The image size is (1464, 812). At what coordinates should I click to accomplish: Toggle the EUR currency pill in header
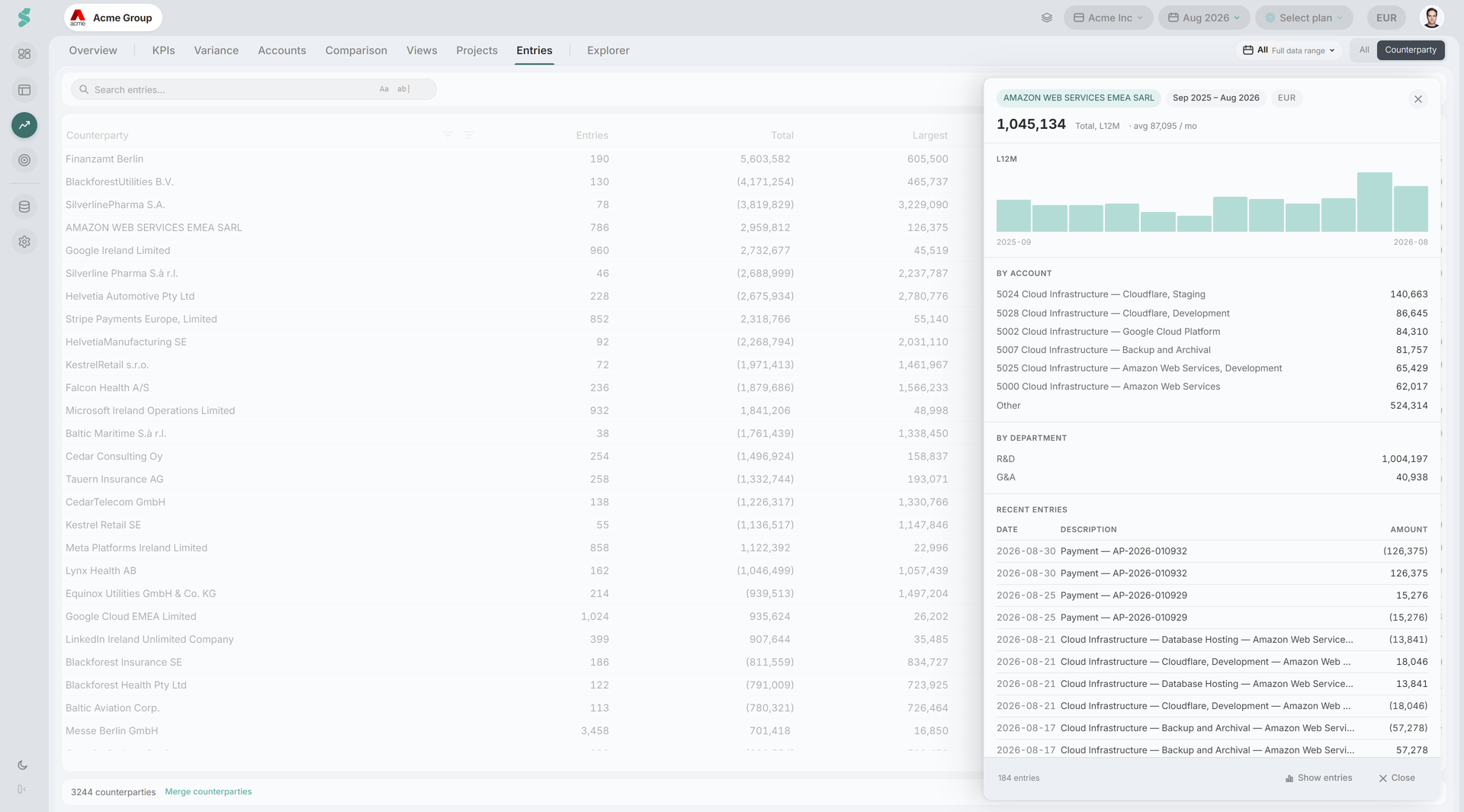pyautogui.click(x=1386, y=18)
